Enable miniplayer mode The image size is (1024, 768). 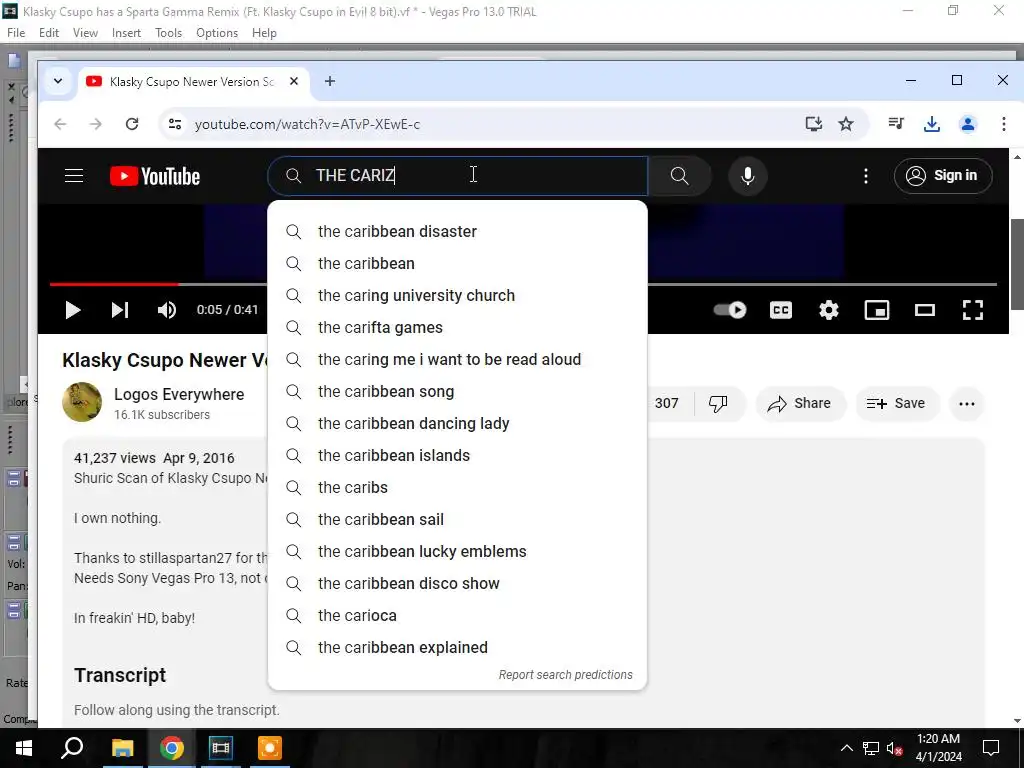pyautogui.click(x=876, y=310)
